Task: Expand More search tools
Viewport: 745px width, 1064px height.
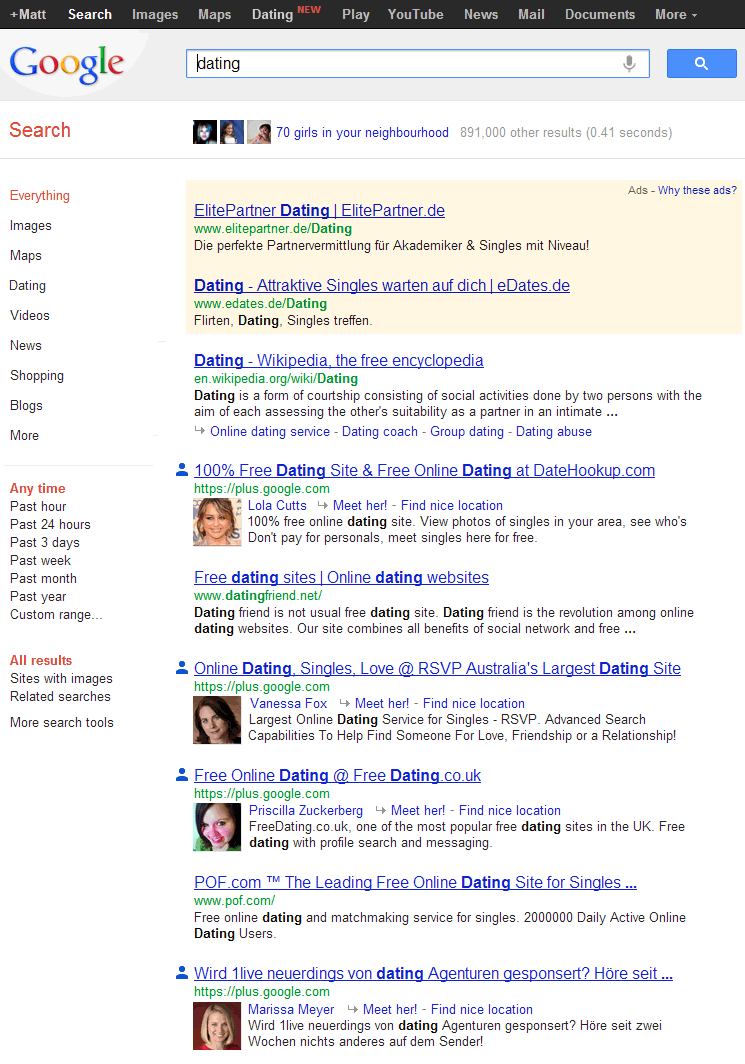Action: [62, 722]
